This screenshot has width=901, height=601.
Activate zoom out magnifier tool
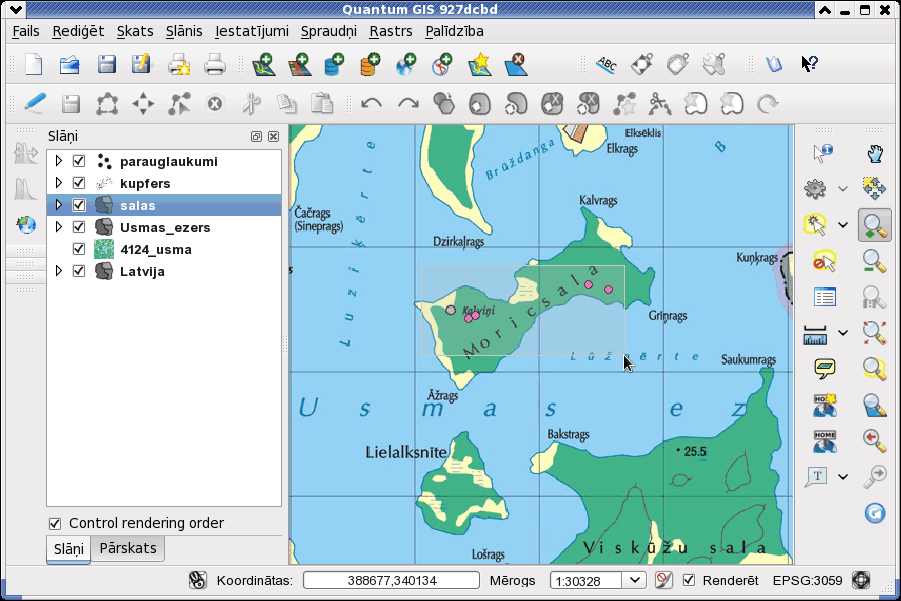click(875, 261)
